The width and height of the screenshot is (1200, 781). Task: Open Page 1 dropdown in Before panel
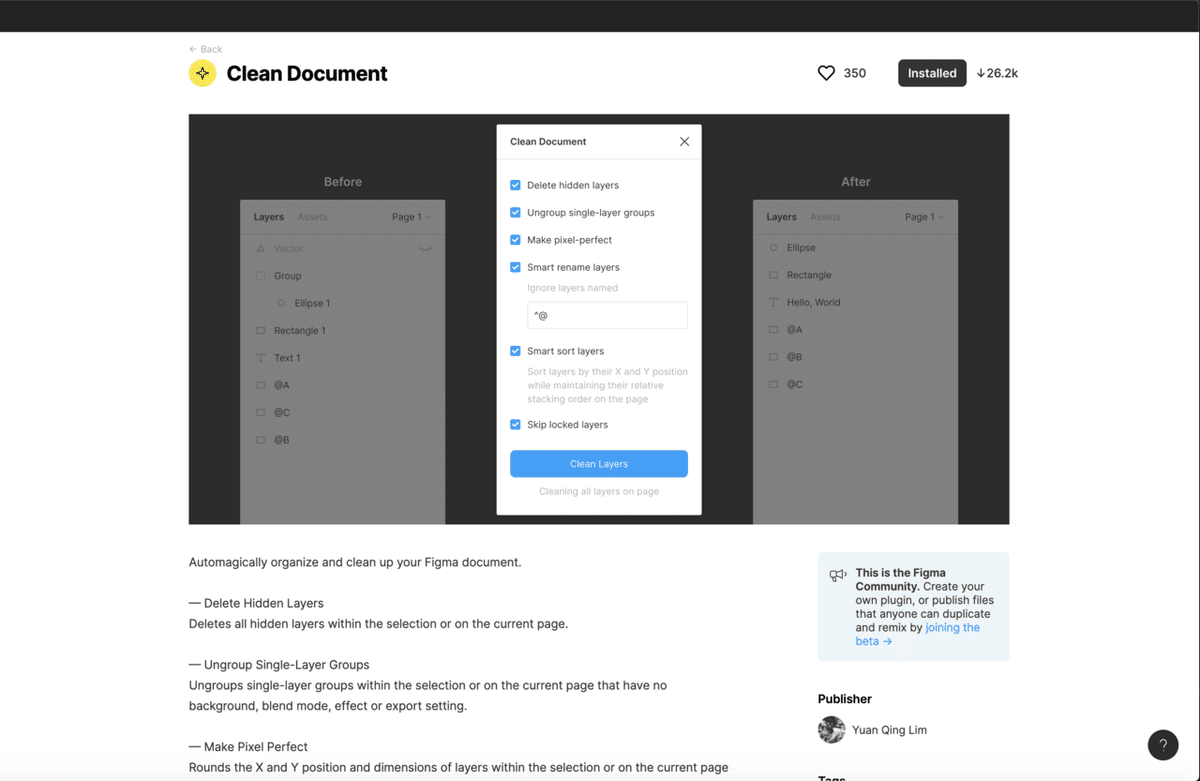coord(411,217)
